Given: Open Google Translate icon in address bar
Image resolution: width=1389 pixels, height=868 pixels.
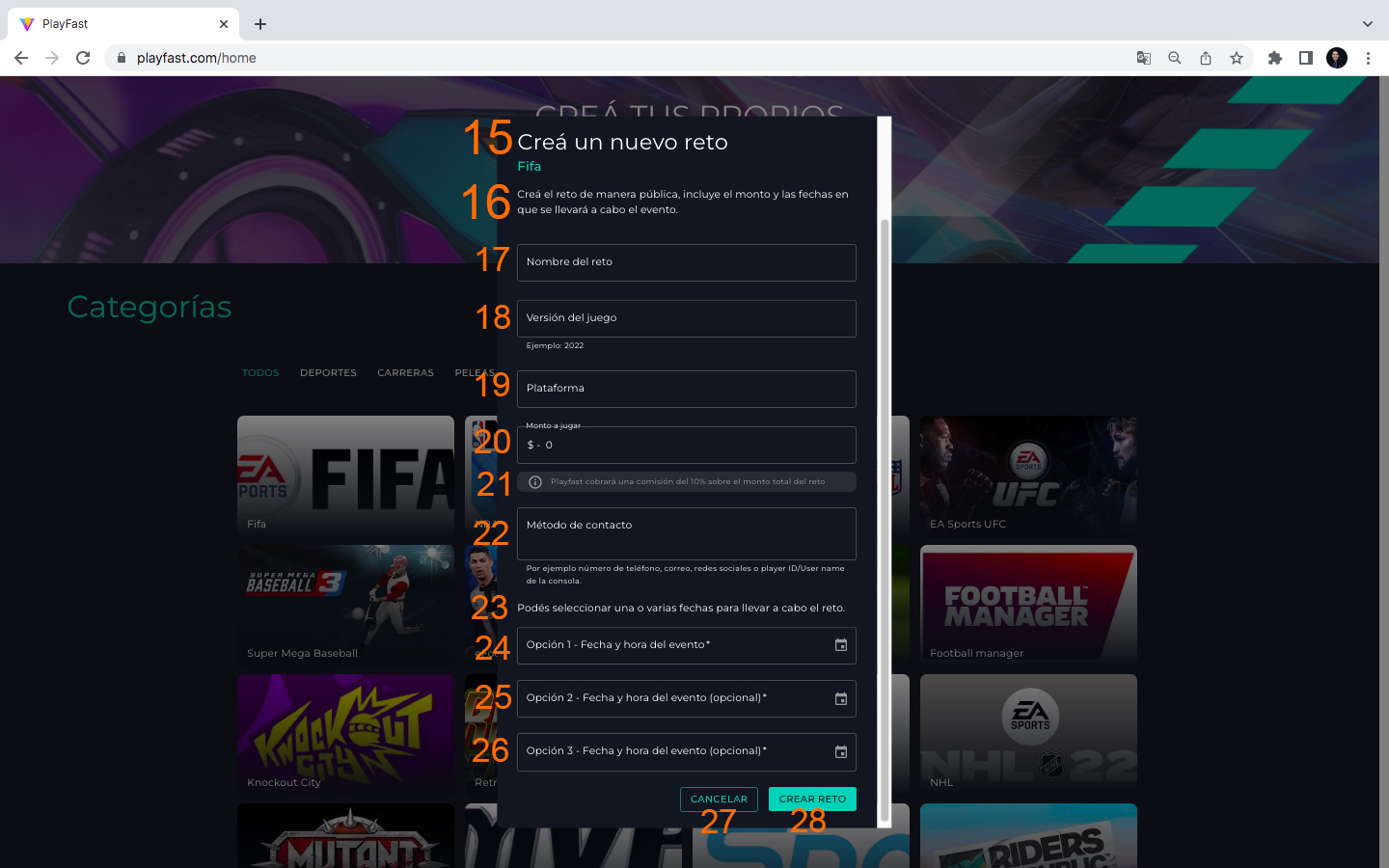Looking at the screenshot, I should (1144, 58).
